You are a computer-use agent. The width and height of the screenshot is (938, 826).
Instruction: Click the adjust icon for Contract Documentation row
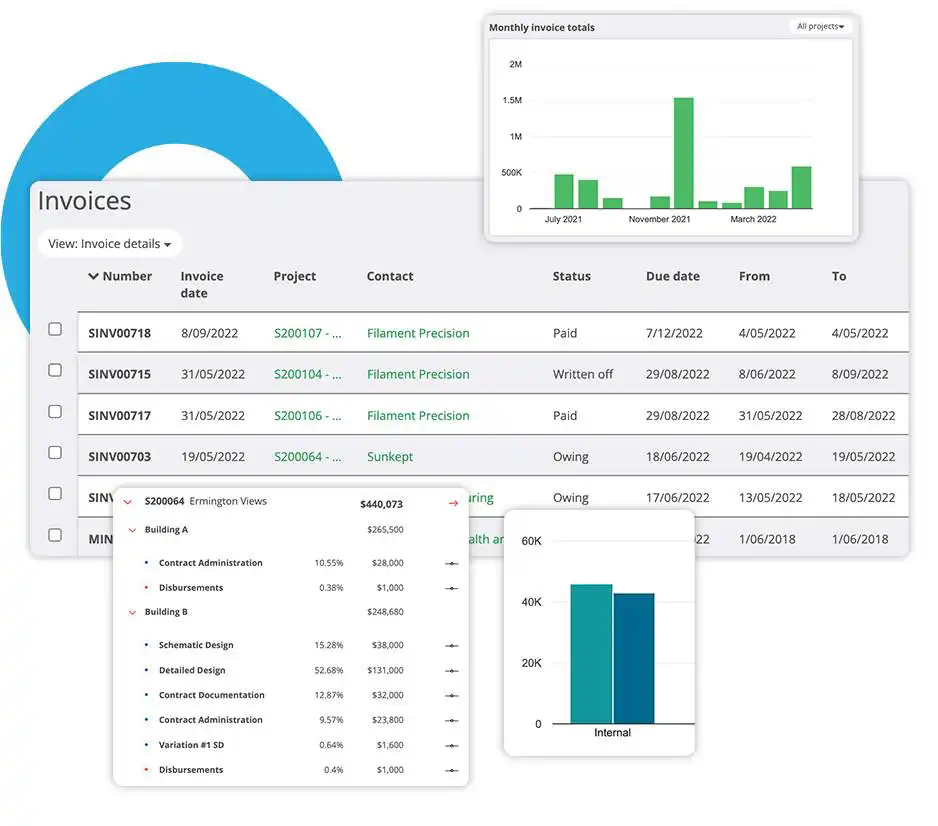click(452, 696)
